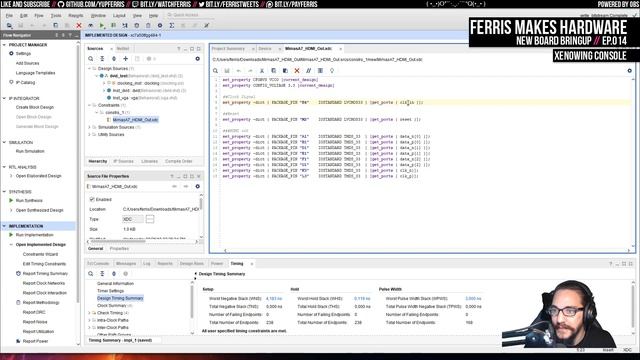Collapse the SYNTHESIS section

[4, 191]
